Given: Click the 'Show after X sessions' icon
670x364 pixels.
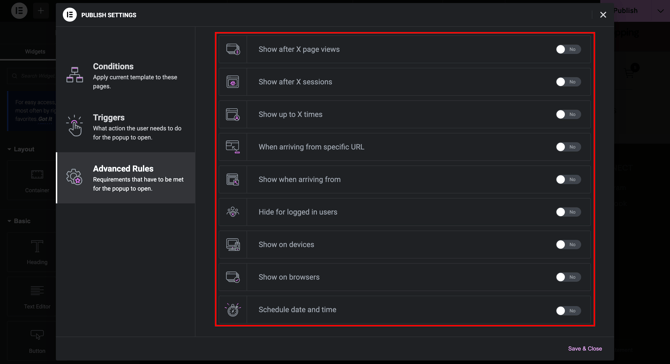Looking at the screenshot, I should 233,82.
